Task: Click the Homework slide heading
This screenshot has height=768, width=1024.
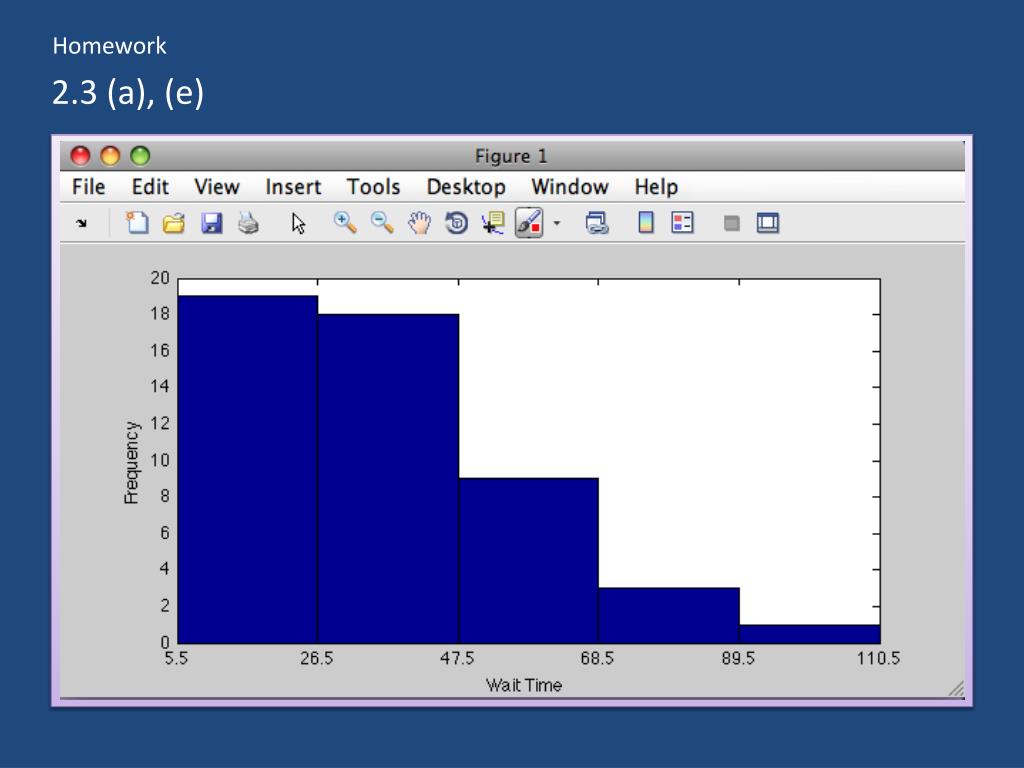Action: 109,46
